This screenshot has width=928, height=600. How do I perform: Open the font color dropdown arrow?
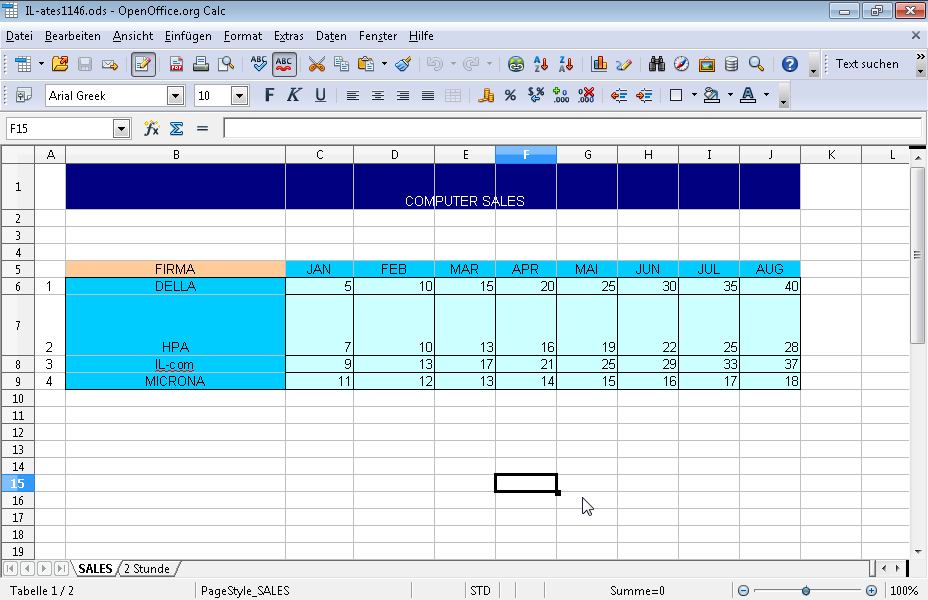pyautogui.click(x=766, y=95)
